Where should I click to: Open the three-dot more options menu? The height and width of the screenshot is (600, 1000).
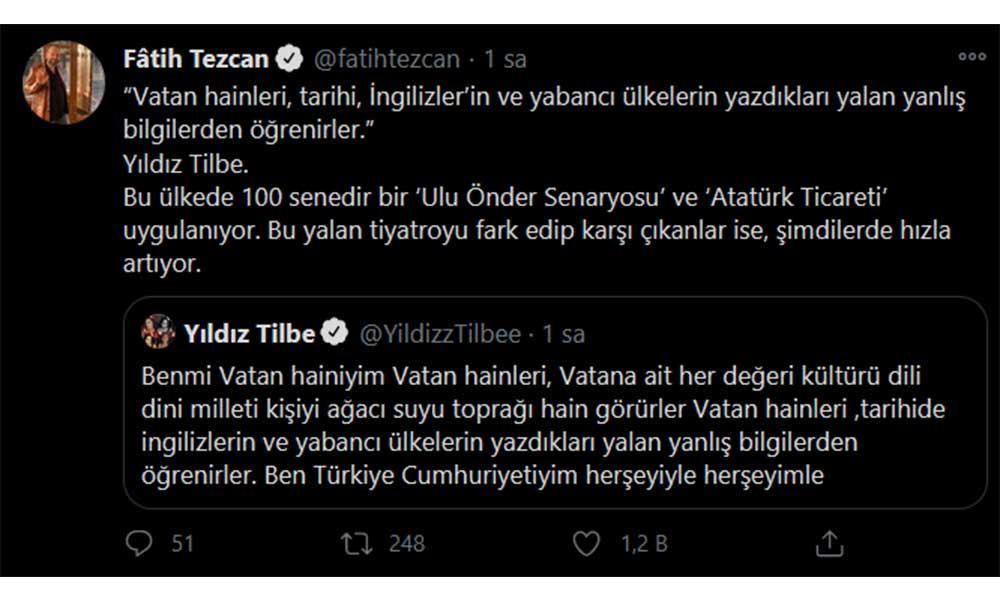point(971,57)
